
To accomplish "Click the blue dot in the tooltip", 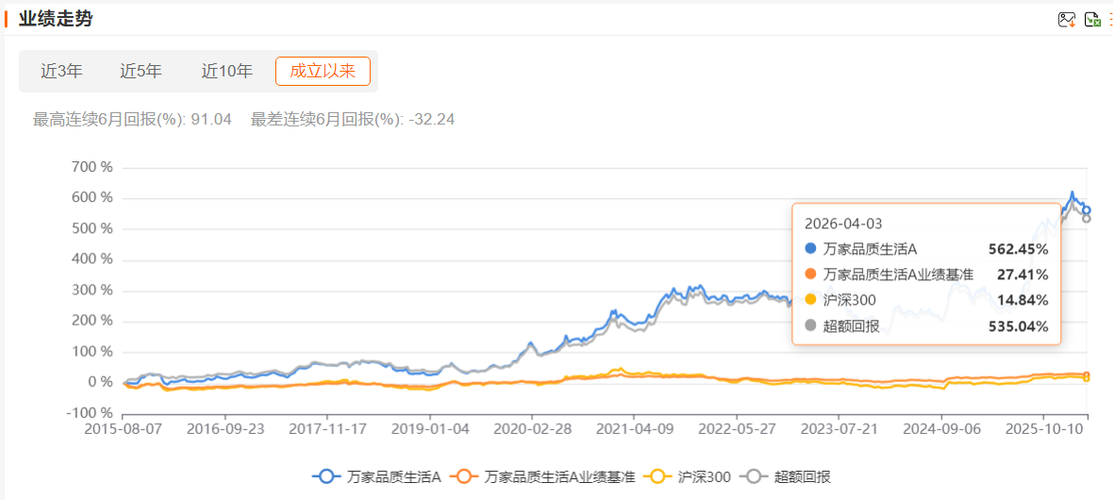I will pyautogui.click(x=810, y=249).
